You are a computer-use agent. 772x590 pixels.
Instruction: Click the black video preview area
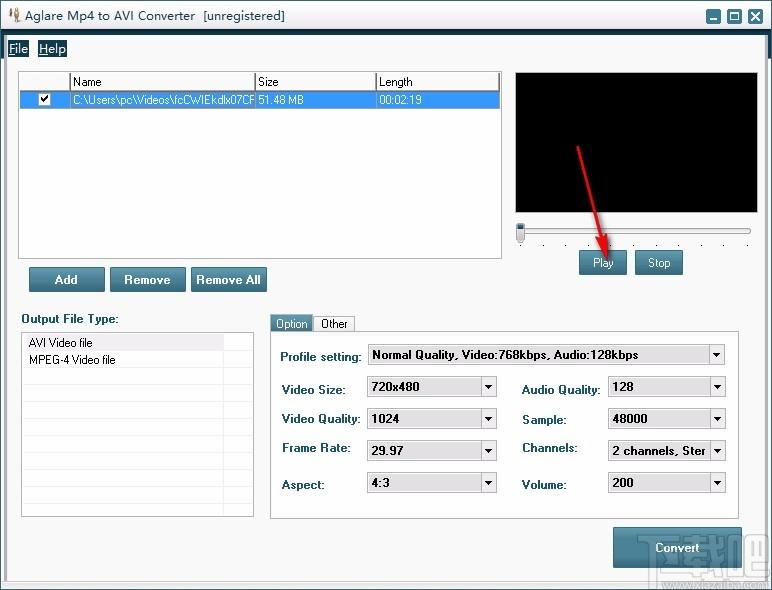(x=636, y=143)
